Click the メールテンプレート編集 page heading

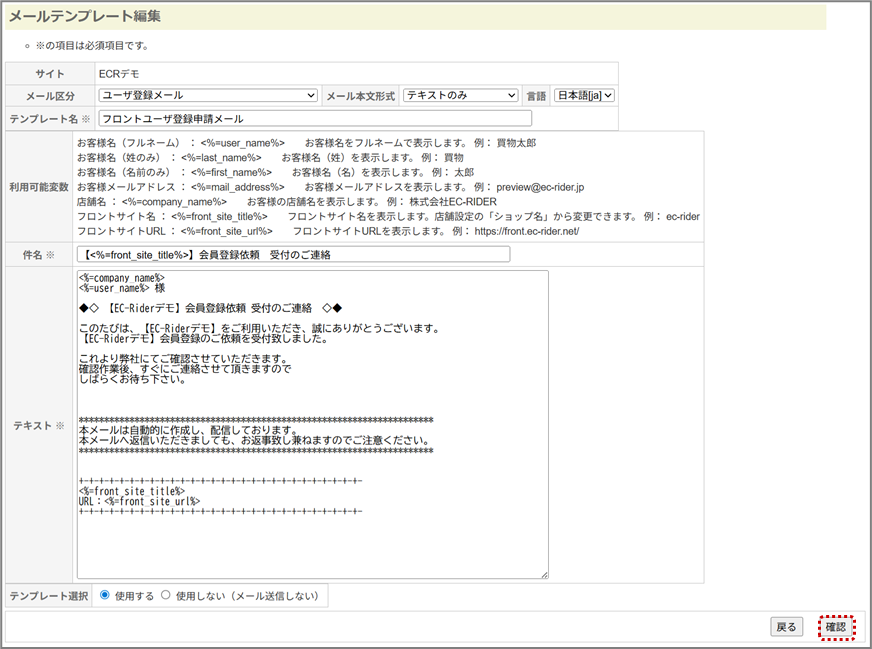coord(85,17)
